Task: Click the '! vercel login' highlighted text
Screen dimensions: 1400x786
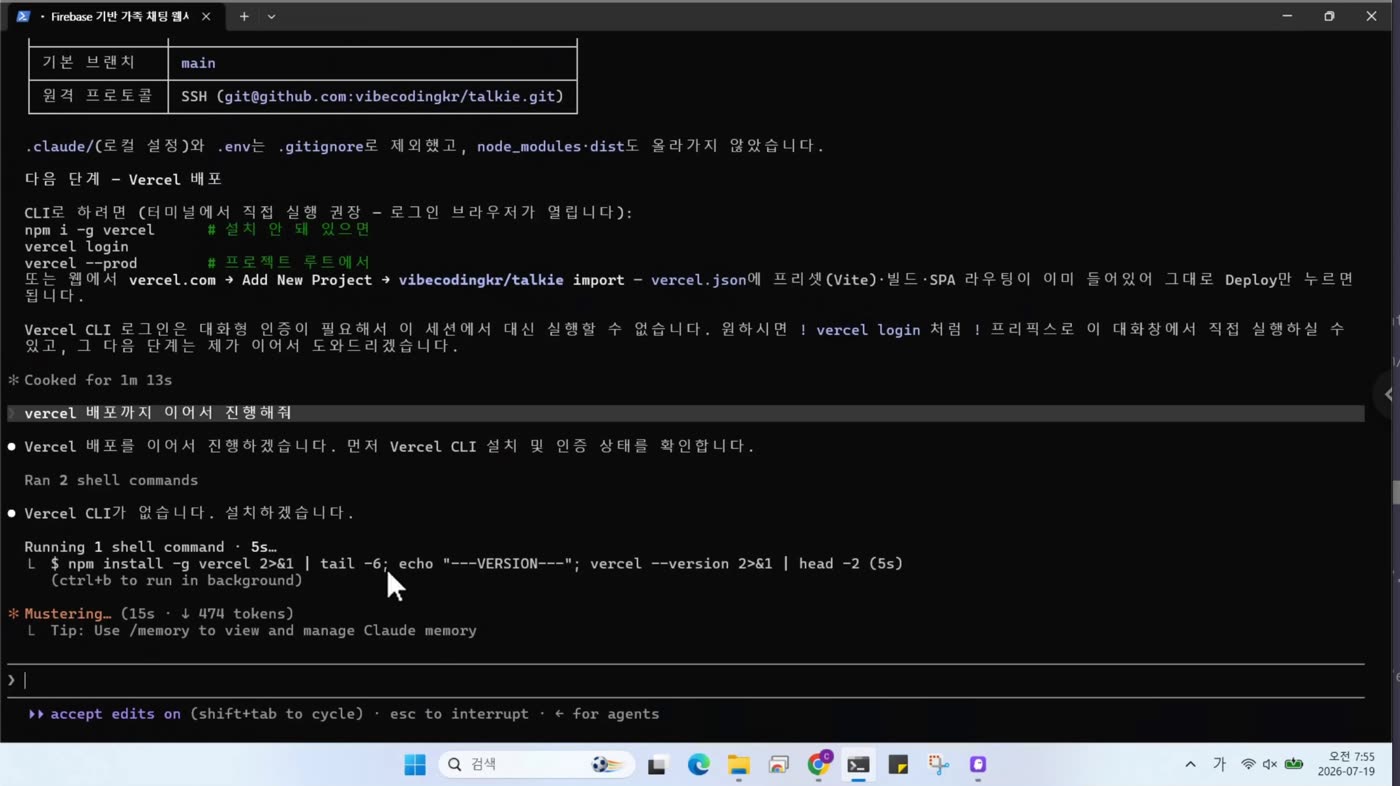Action: coord(860,330)
